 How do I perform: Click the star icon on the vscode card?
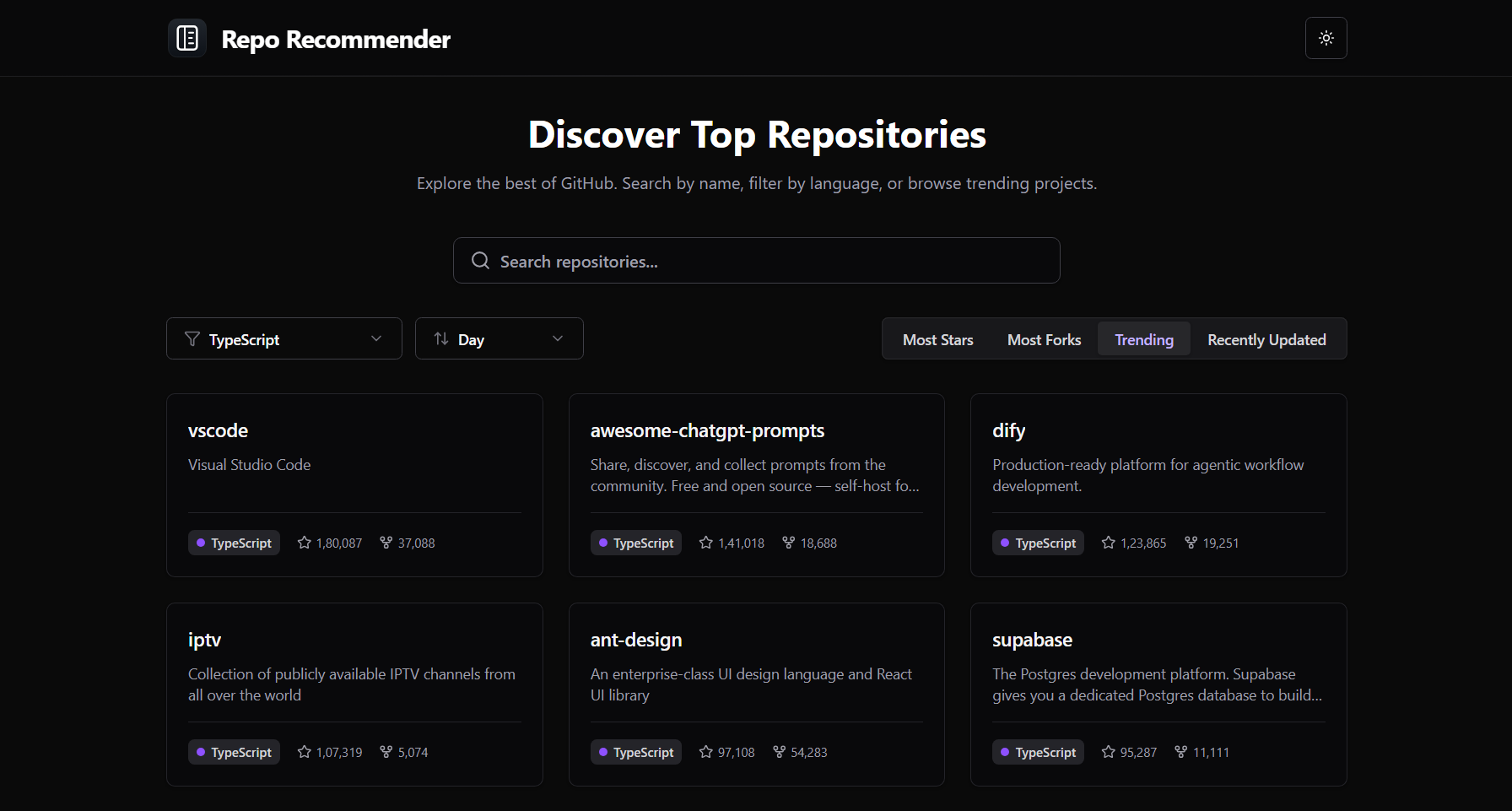tap(305, 543)
